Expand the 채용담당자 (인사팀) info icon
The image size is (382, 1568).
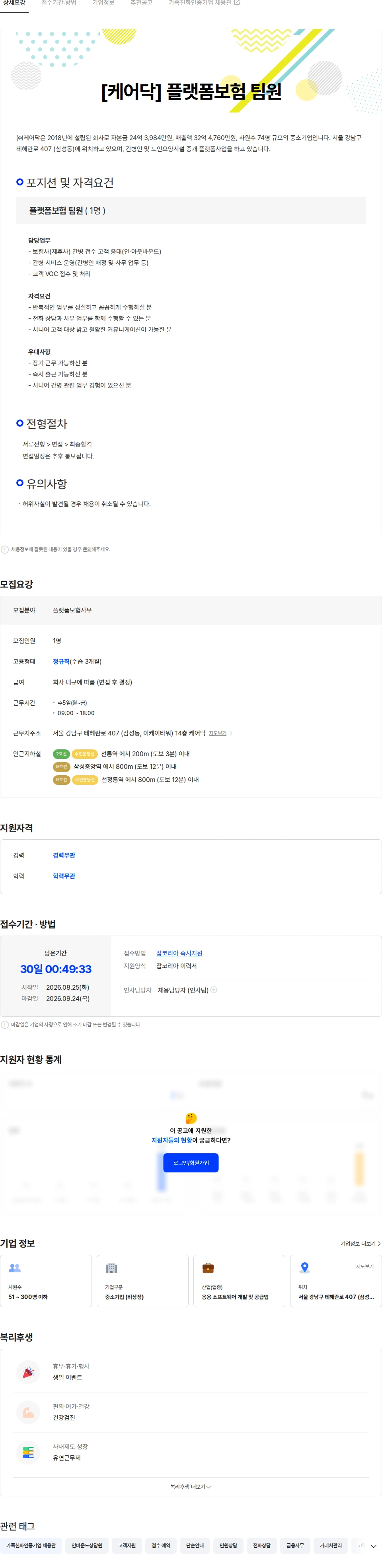214,990
